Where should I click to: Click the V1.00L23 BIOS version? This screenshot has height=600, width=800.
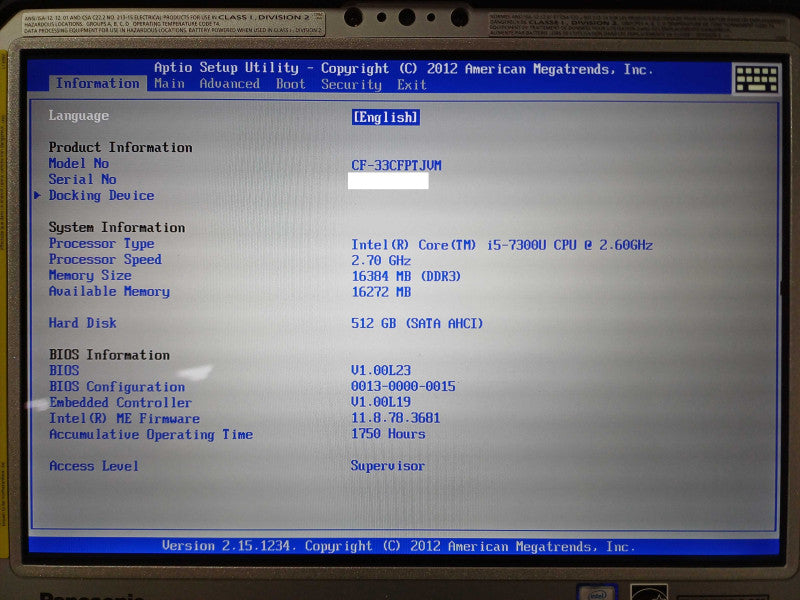click(381, 370)
